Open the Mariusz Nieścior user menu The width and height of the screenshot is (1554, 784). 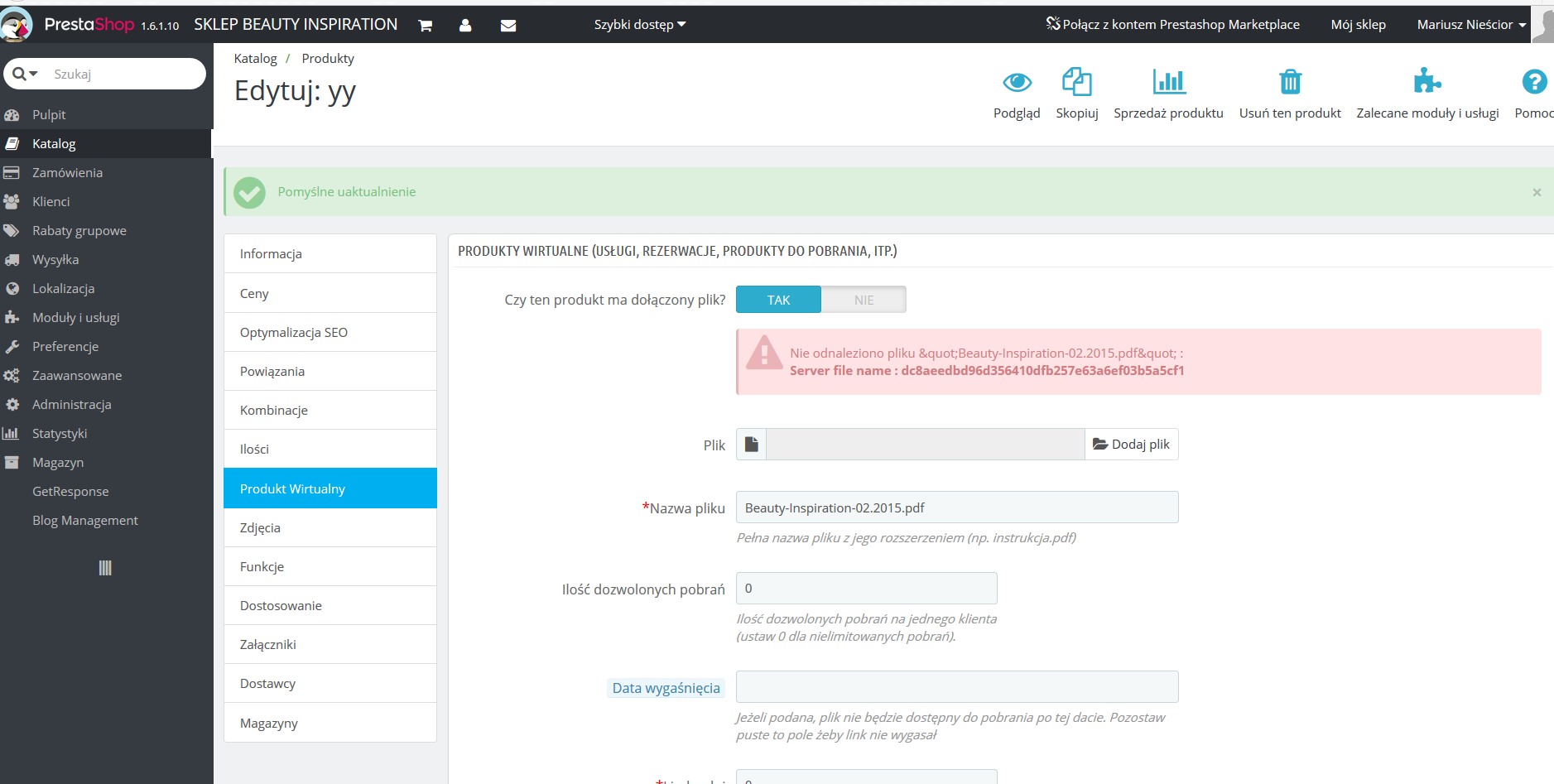tap(1471, 25)
